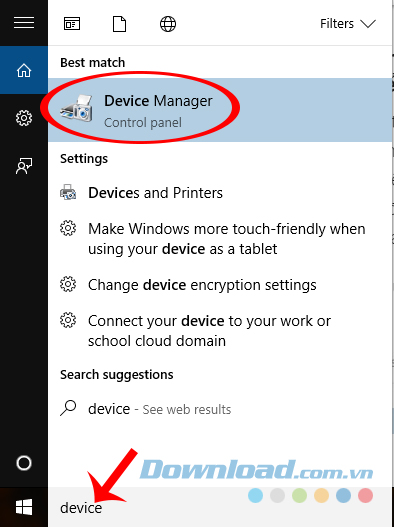Click the search box containing device

(x=220, y=507)
